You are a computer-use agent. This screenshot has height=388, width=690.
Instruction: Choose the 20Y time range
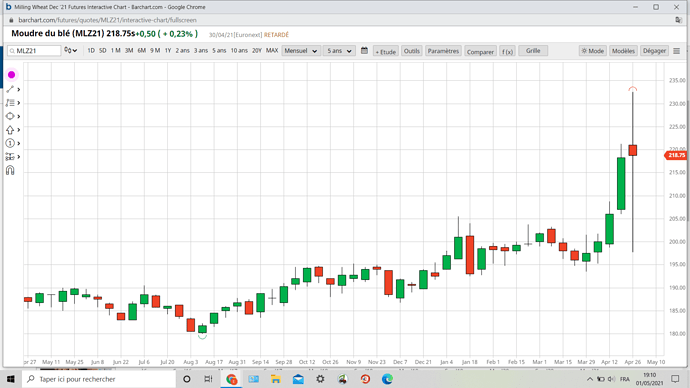tap(257, 51)
